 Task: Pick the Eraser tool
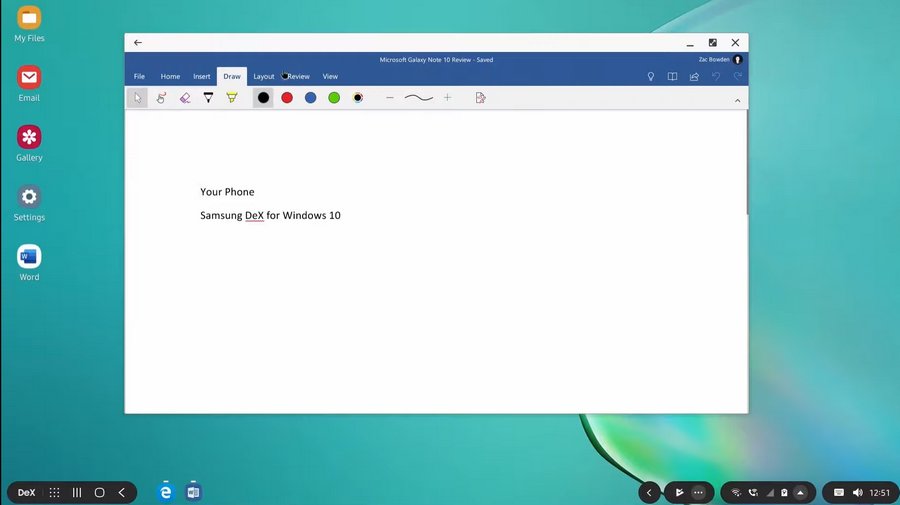coord(185,98)
